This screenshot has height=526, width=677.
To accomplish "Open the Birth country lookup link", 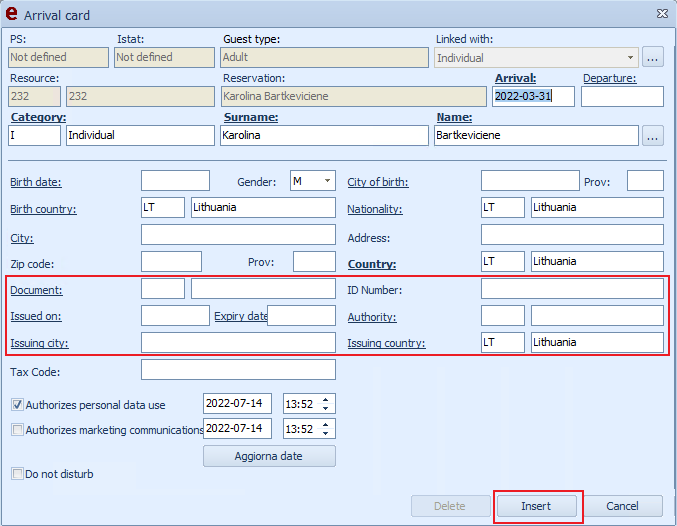I will [43, 209].
